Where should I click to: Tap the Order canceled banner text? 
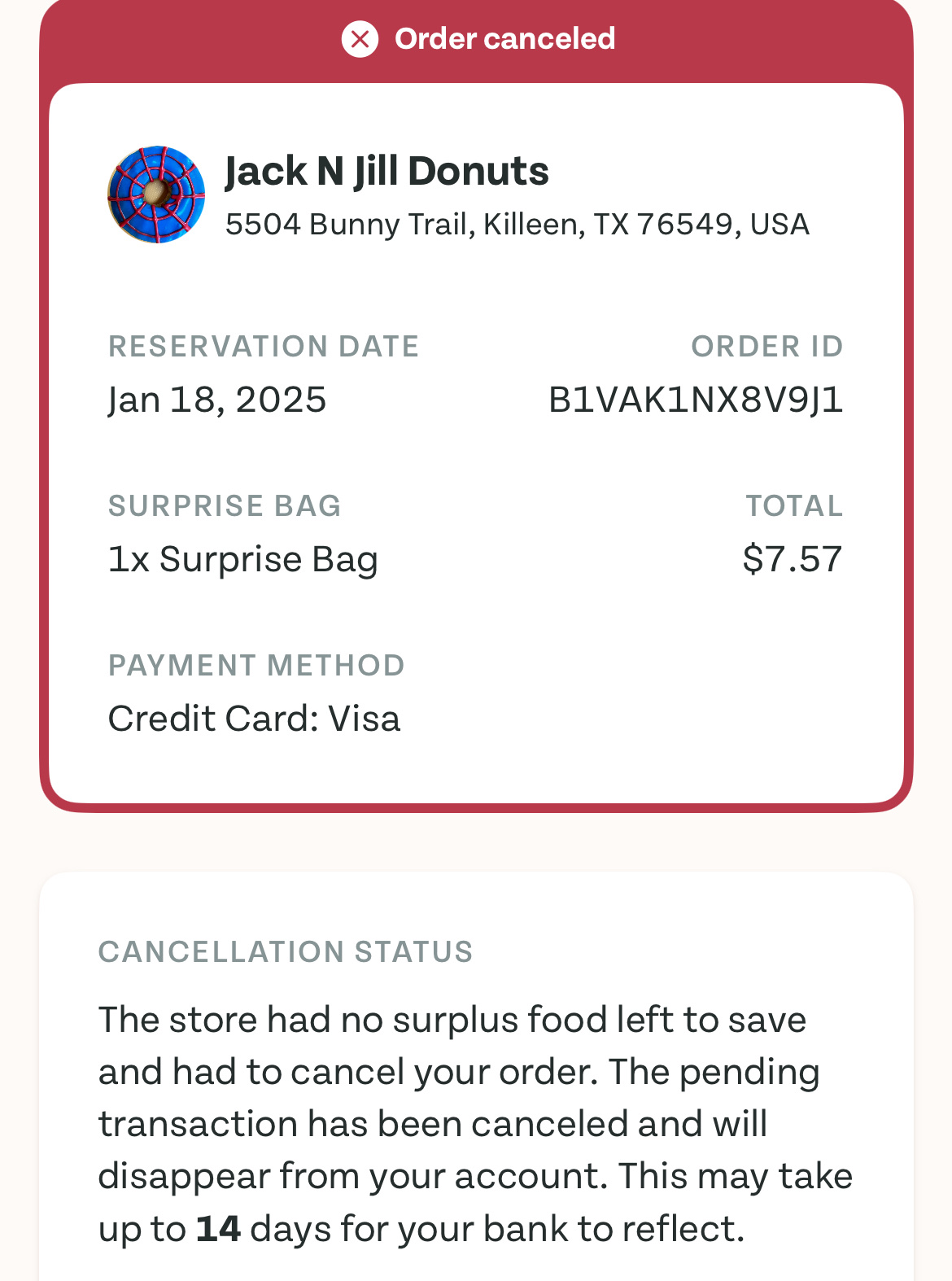504,39
